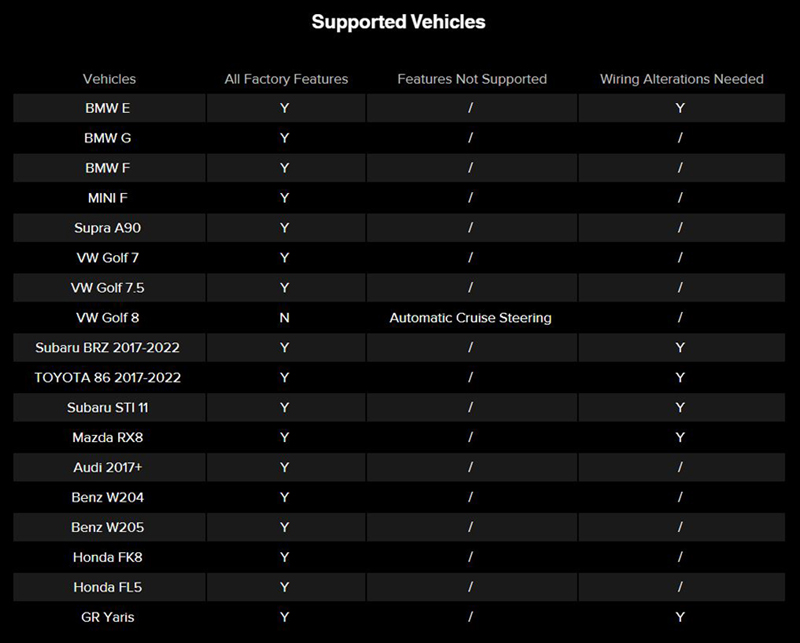
Task: Select the VW Golf 8 vehicle name
Action: [108, 318]
